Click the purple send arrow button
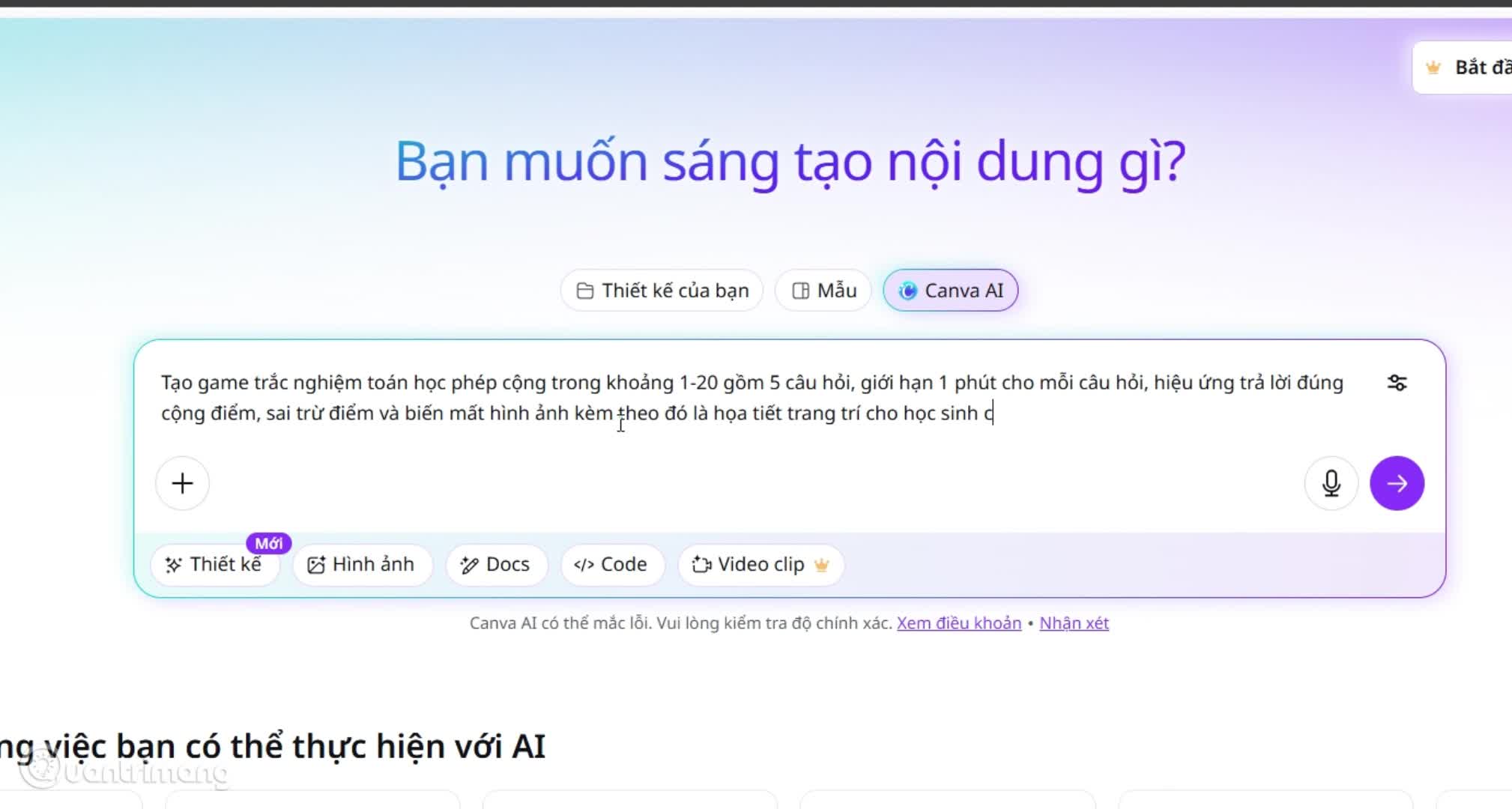This screenshot has width=1512, height=809. 1397,483
